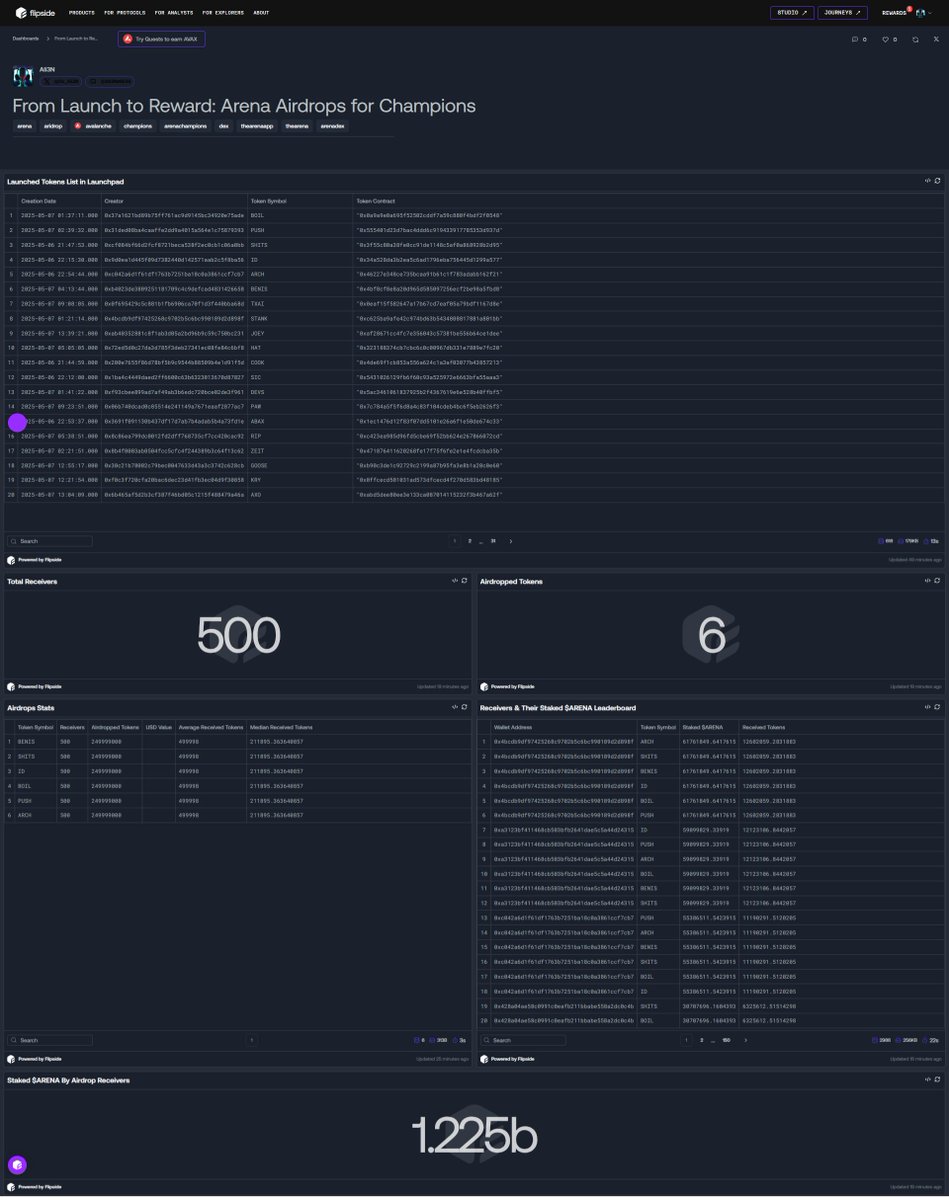Click the GOOSE token symbol cell
Image resolution: width=949 pixels, height=1200 pixels.
click(300, 465)
